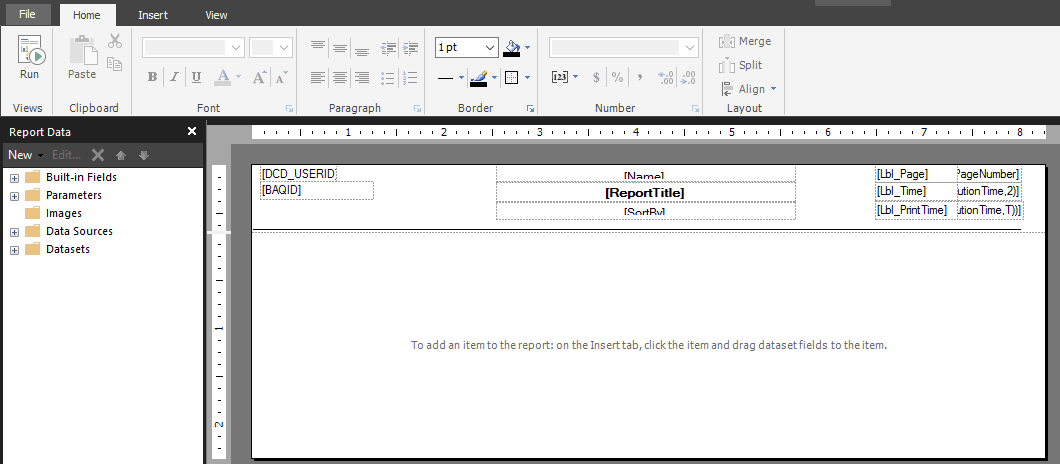The width and height of the screenshot is (1060, 464).
Task: Apply the fill color paint bucket
Action: coord(512,47)
